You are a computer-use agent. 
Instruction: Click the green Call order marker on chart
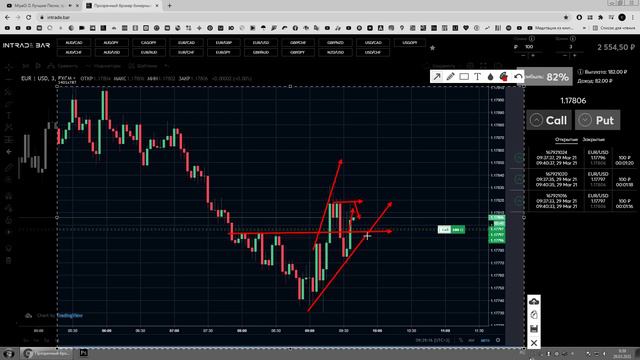point(451,229)
